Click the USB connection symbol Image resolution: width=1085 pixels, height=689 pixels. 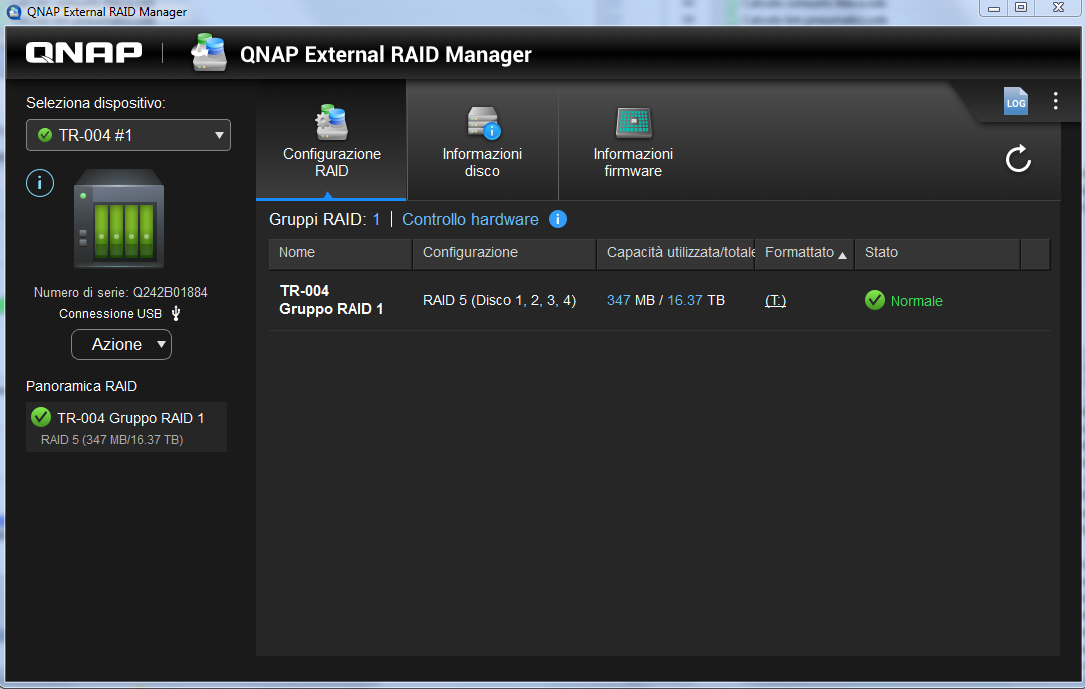click(176, 313)
